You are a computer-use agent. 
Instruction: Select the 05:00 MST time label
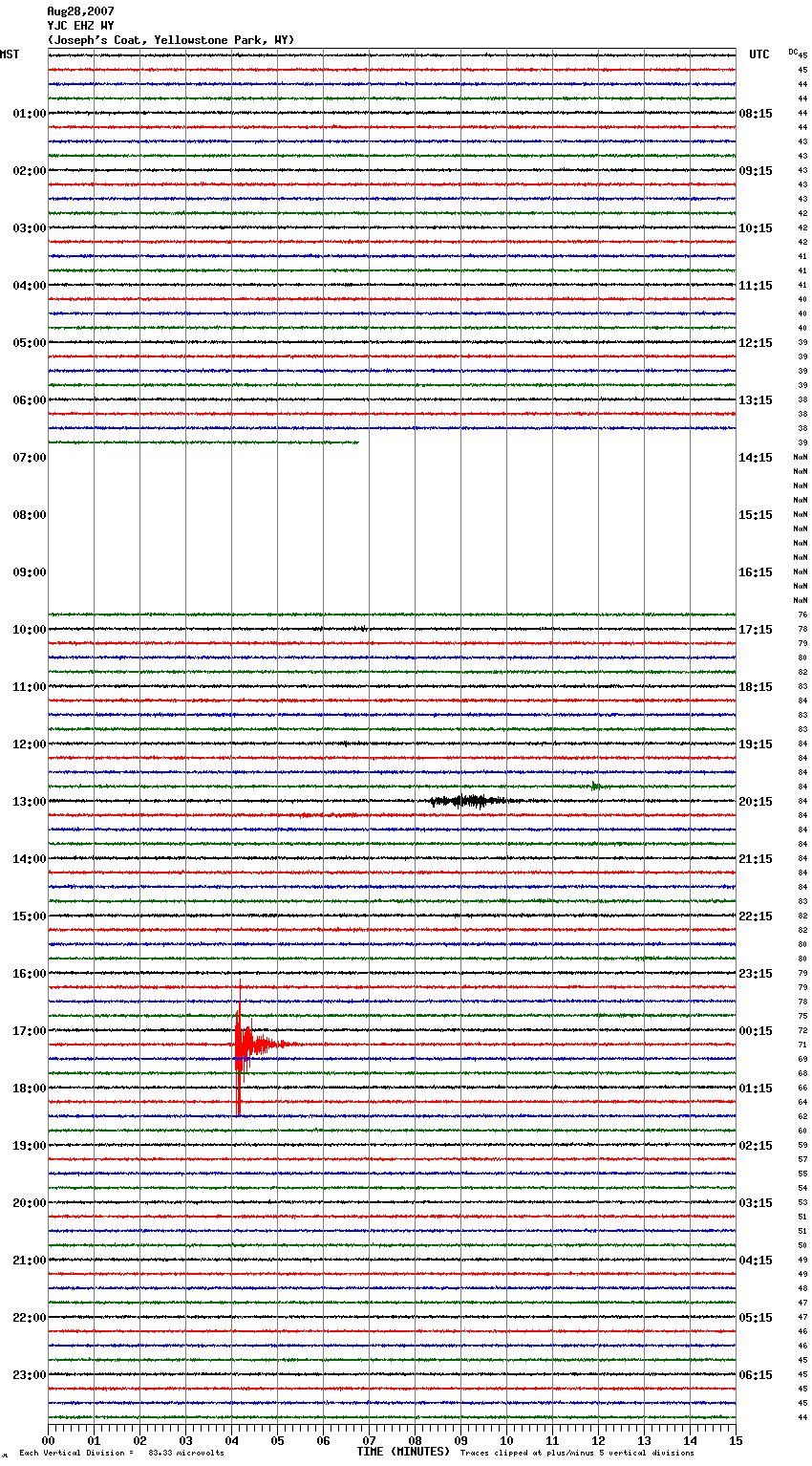pos(29,343)
